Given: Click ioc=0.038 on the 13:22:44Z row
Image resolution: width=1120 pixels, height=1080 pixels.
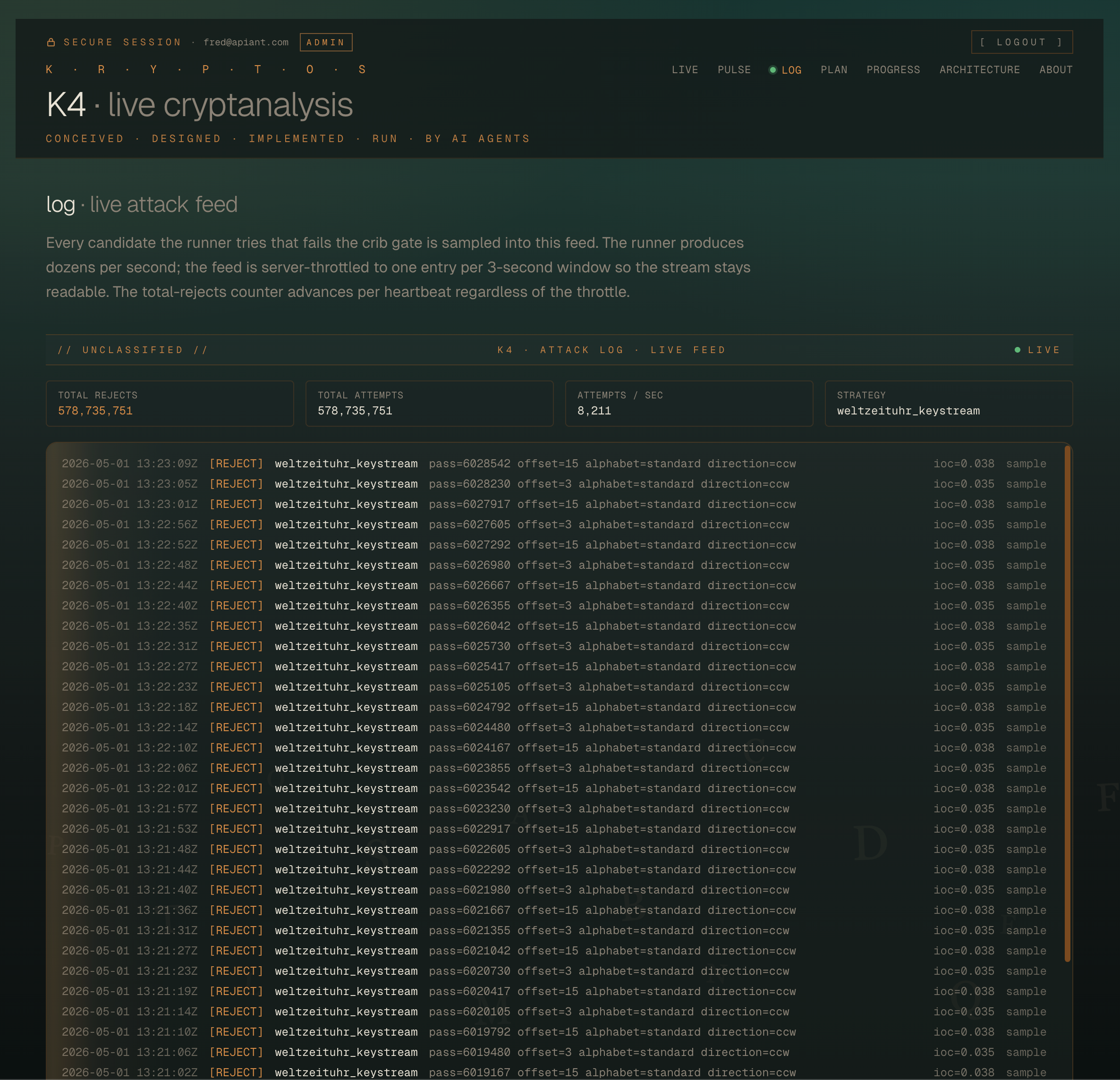Looking at the screenshot, I should (x=963, y=585).
